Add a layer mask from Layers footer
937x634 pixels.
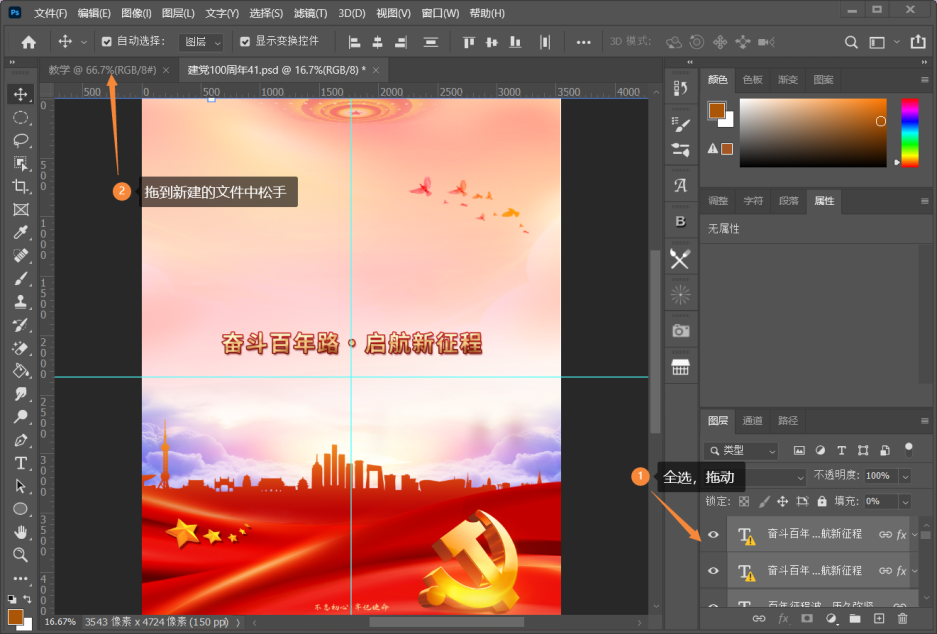tap(807, 619)
